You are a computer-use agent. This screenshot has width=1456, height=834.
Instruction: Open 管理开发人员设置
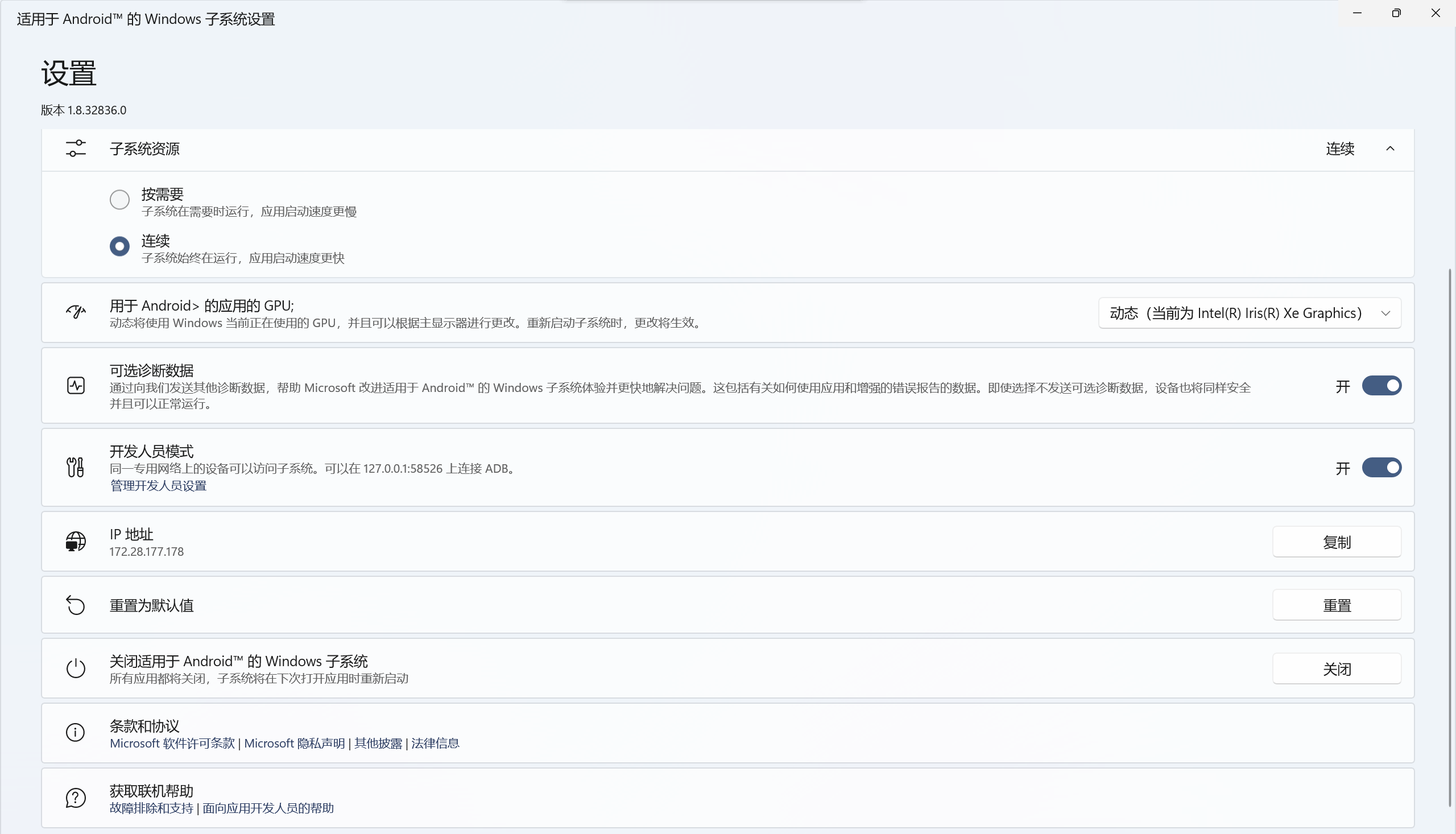158,485
